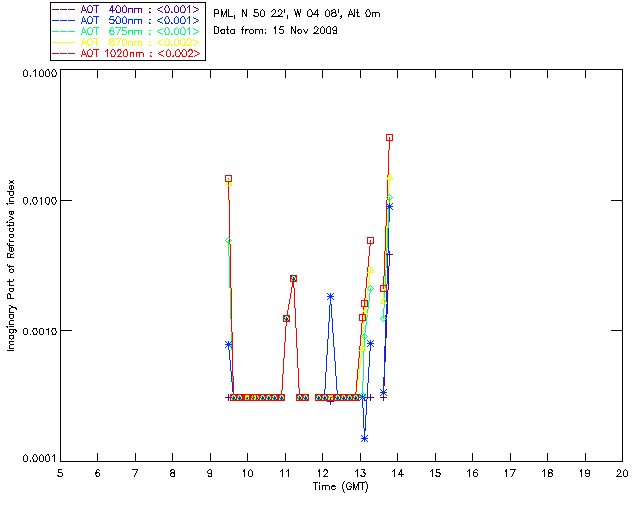Screen dimensions: 640x512
Task: Click the x-axis tick label 10
Action: click(x=247, y=473)
